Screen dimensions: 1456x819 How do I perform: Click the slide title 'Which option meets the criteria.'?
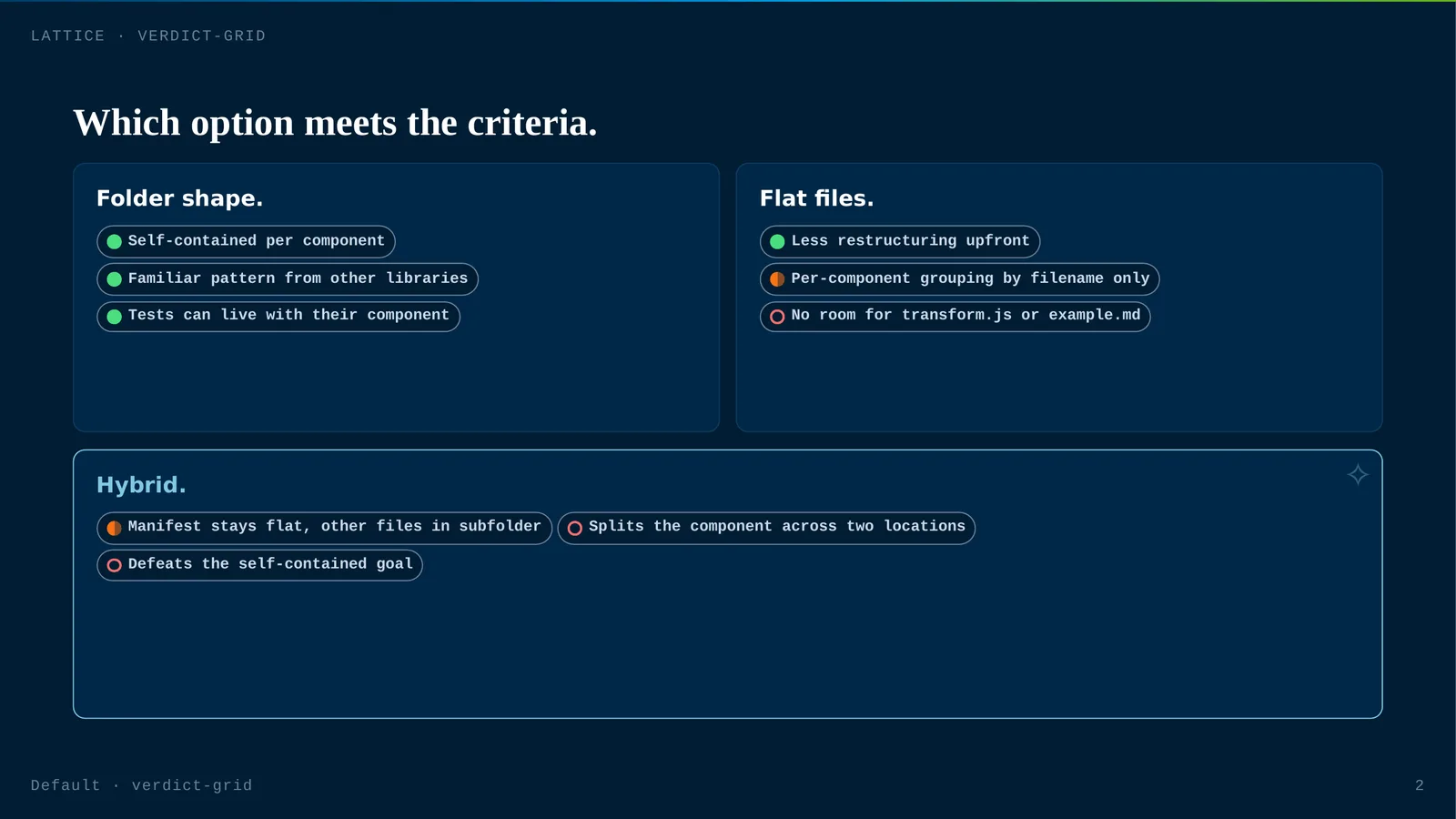335,123
